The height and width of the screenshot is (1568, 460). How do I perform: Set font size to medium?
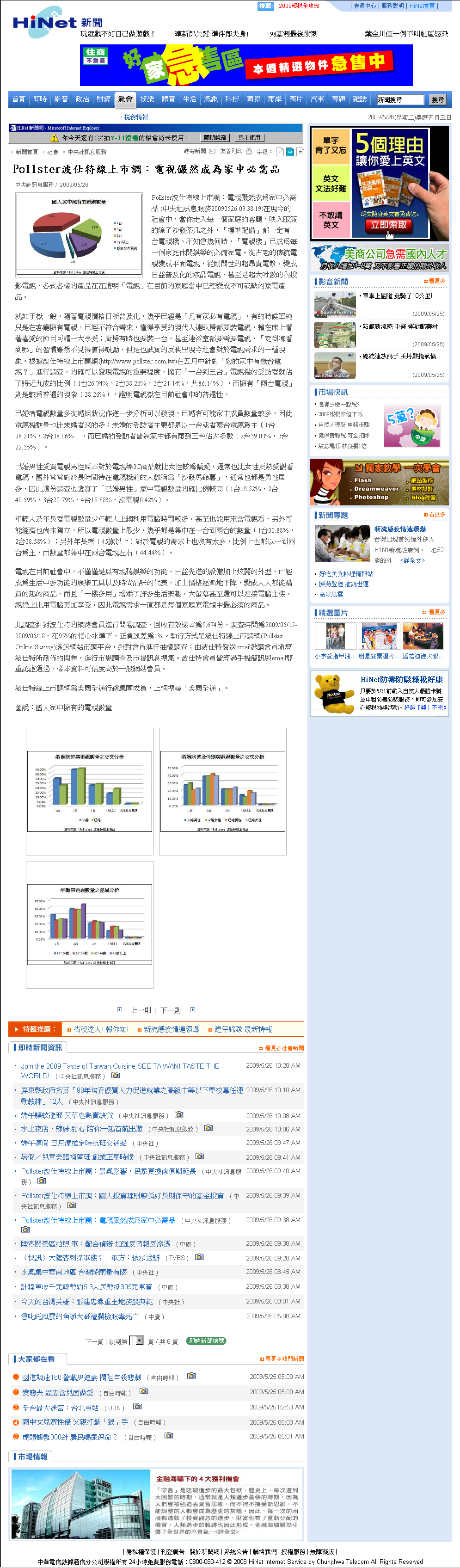pyautogui.click(x=289, y=152)
